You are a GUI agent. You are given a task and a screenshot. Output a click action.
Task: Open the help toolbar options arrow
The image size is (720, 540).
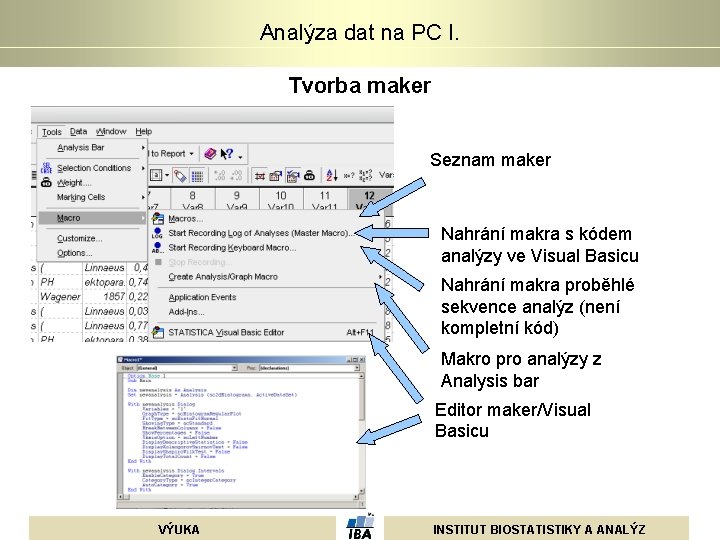click(x=241, y=157)
